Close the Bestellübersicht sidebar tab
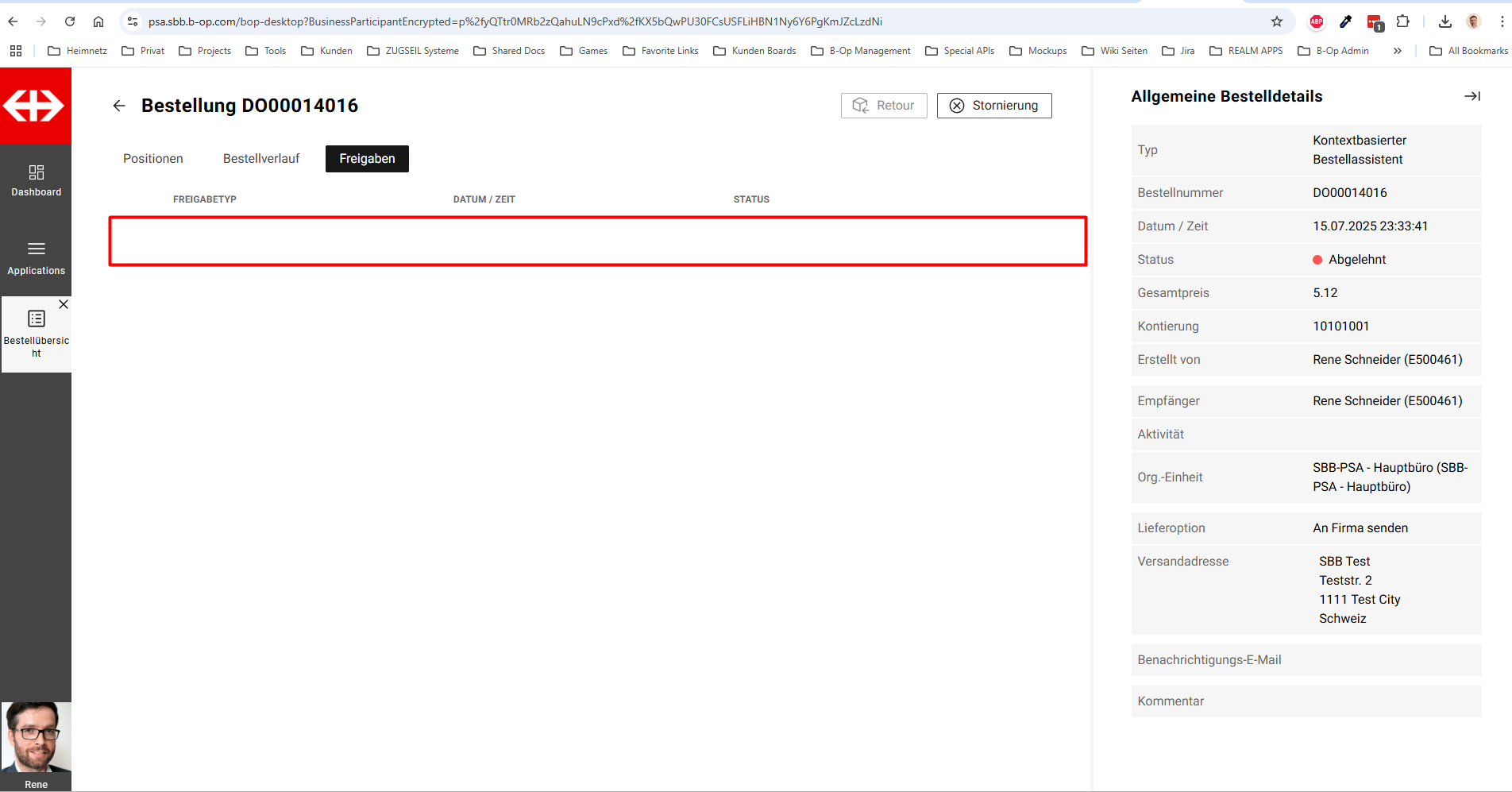This screenshot has height=792, width=1512. click(64, 304)
